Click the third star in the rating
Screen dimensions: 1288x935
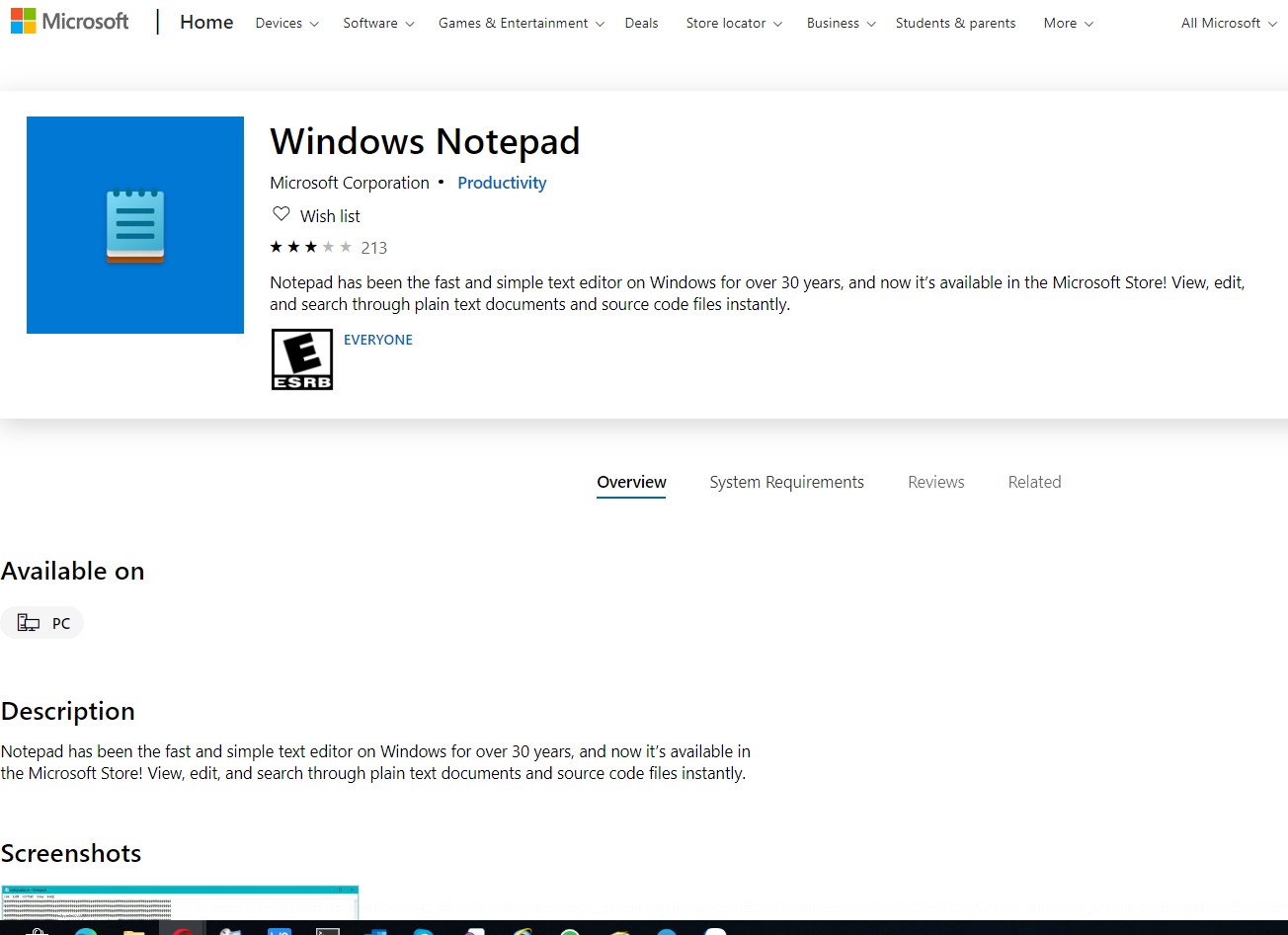click(311, 247)
